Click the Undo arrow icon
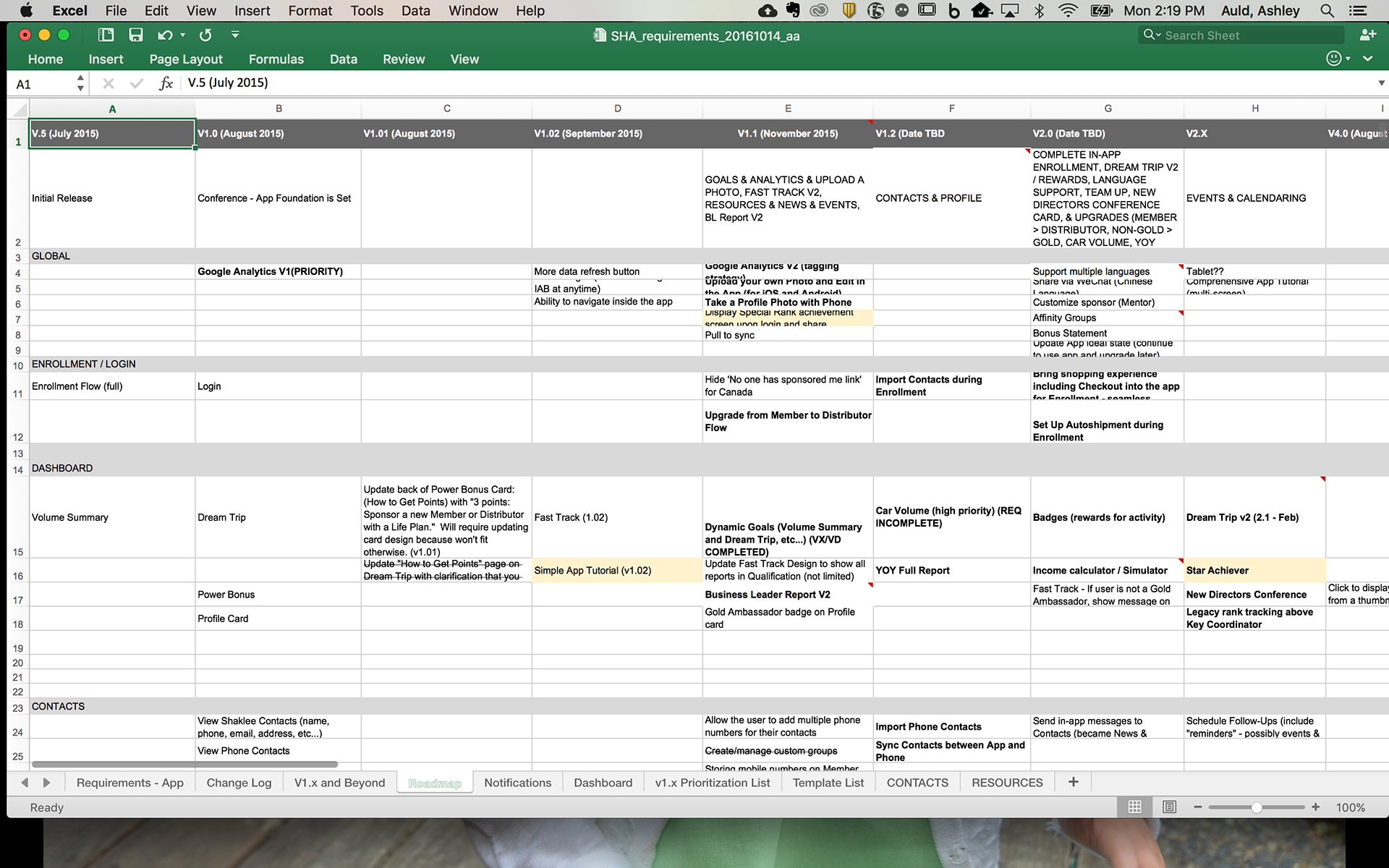 165,35
